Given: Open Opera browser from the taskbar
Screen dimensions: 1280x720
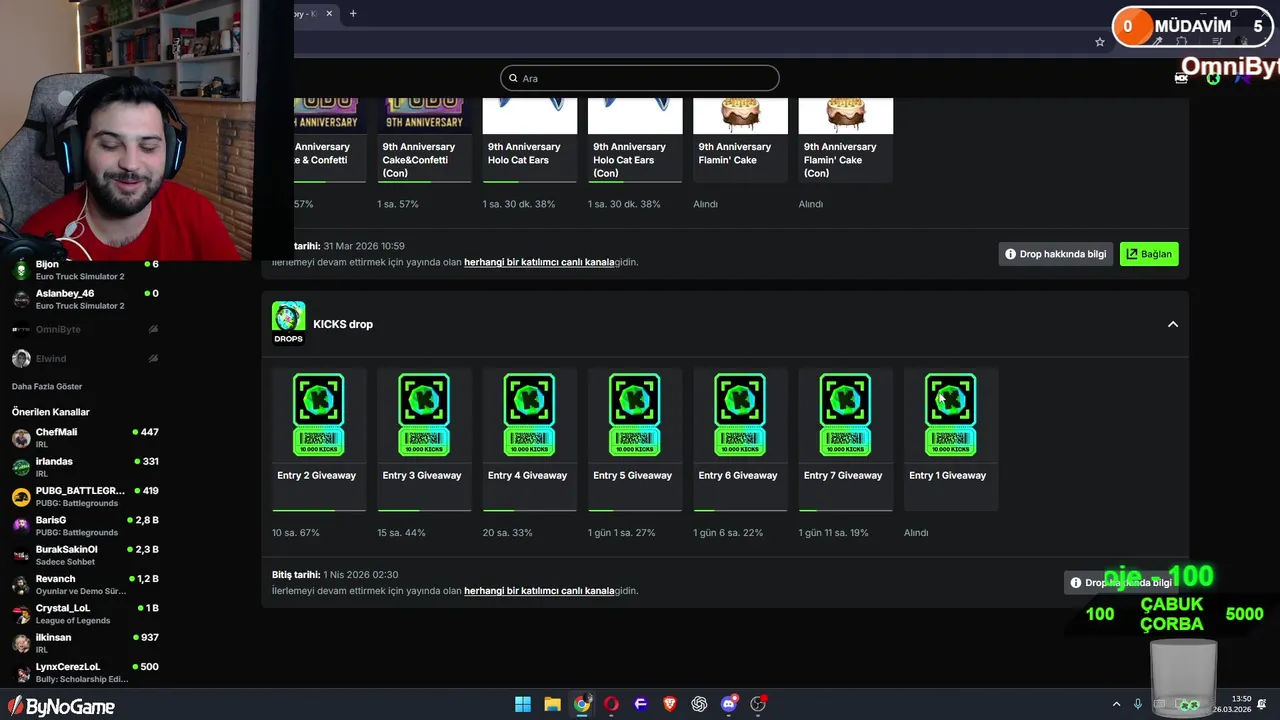Looking at the screenshot, I should coord(611,704).
